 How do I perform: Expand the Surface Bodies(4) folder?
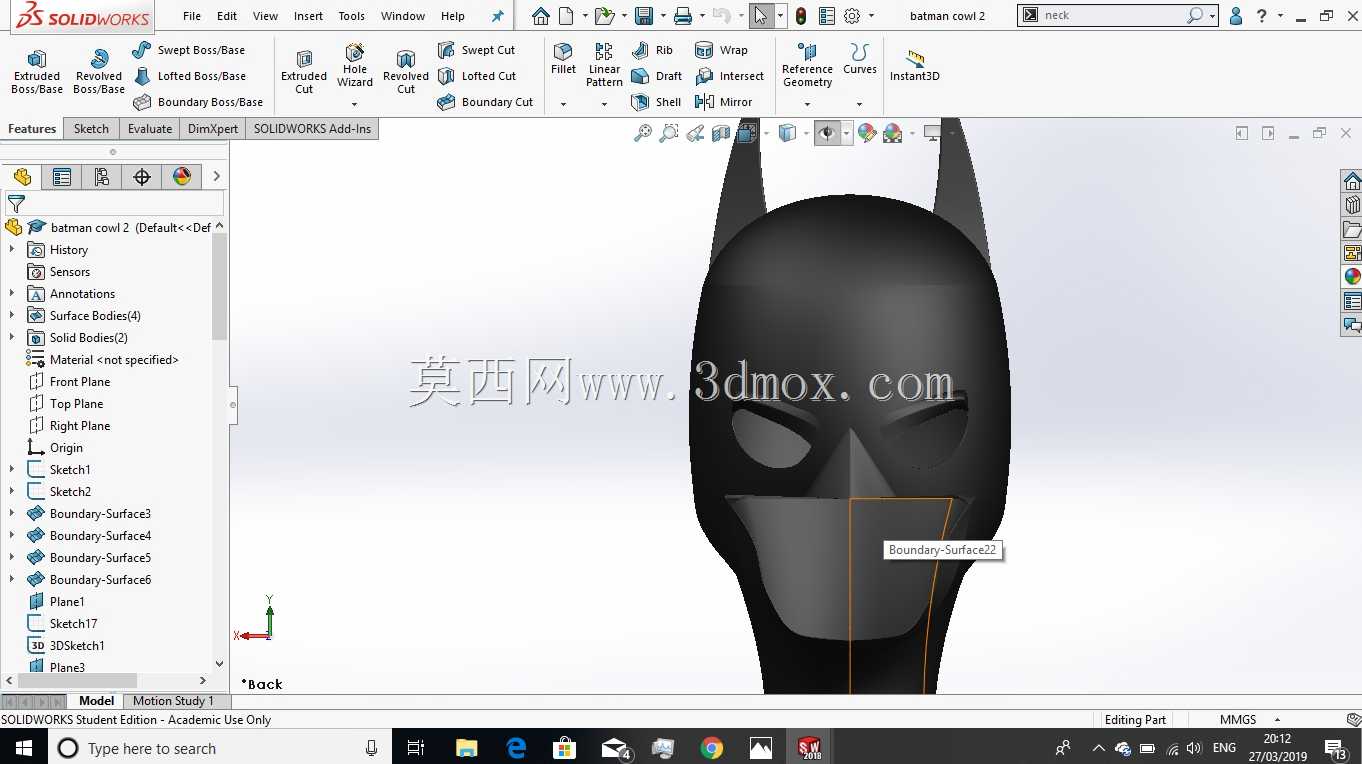pos(12,316)
